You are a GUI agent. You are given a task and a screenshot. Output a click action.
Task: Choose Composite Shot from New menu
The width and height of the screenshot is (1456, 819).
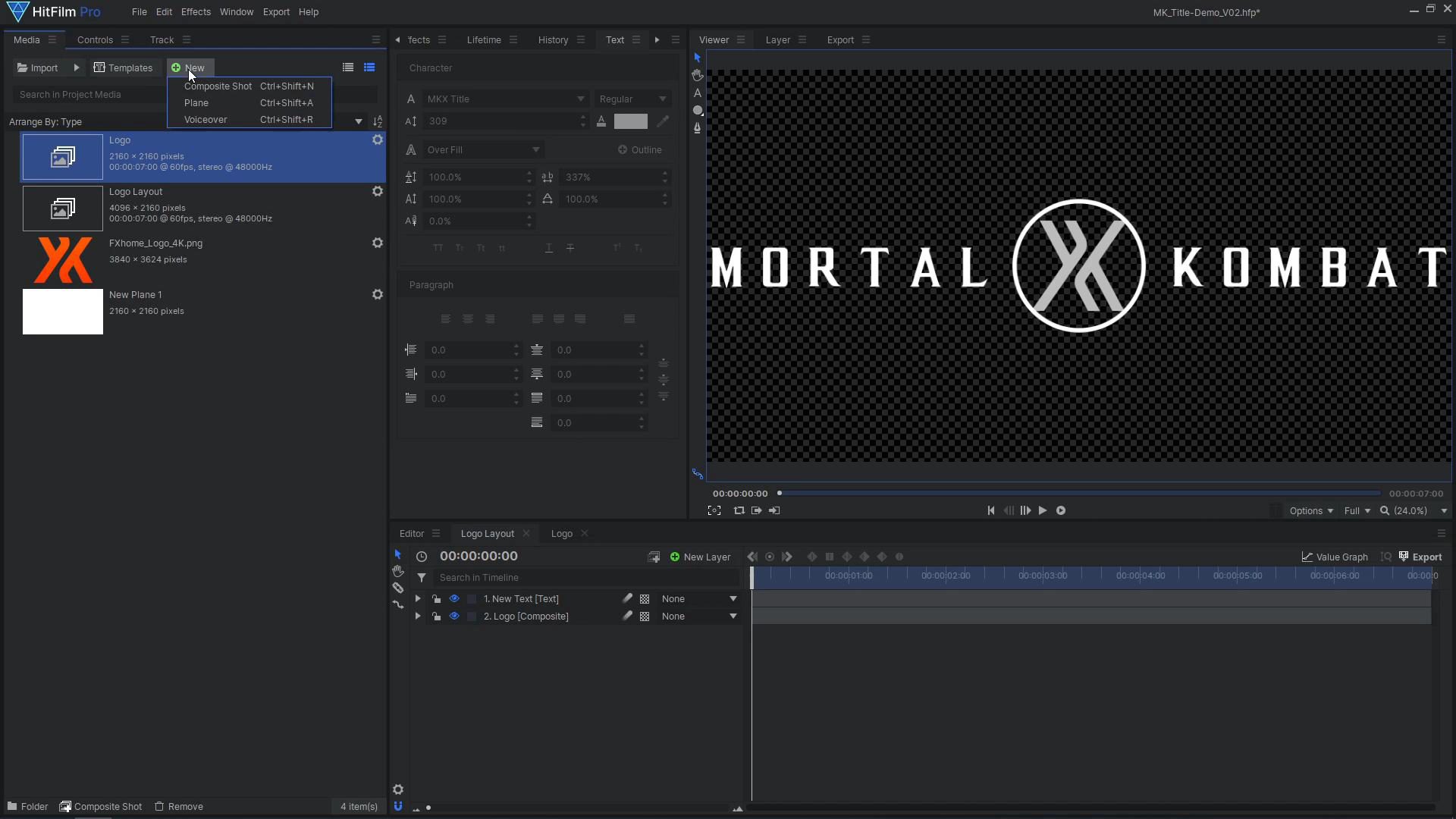pos(249,86)
